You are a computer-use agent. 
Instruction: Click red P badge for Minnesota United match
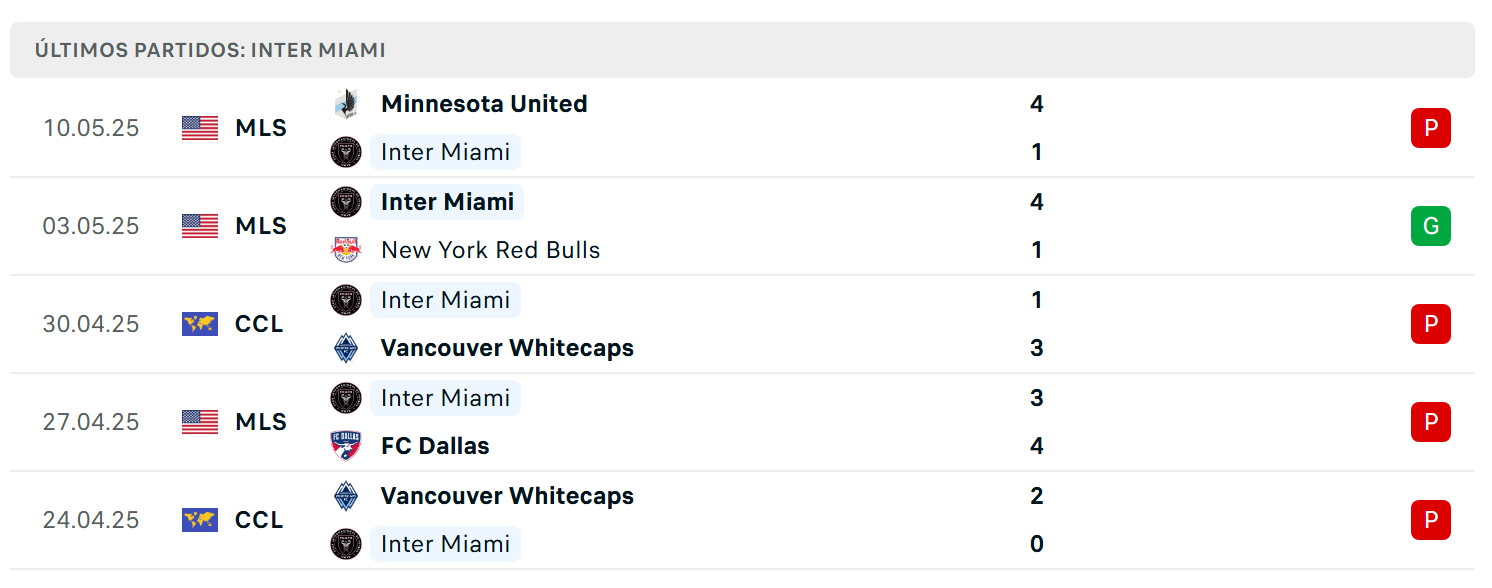point(1431,128)
